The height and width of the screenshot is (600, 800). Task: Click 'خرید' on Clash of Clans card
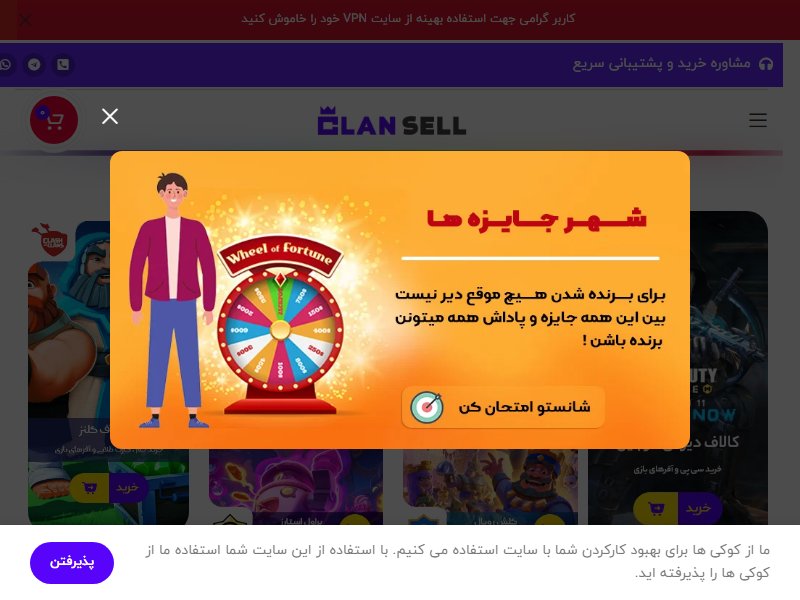click(128, 488)
